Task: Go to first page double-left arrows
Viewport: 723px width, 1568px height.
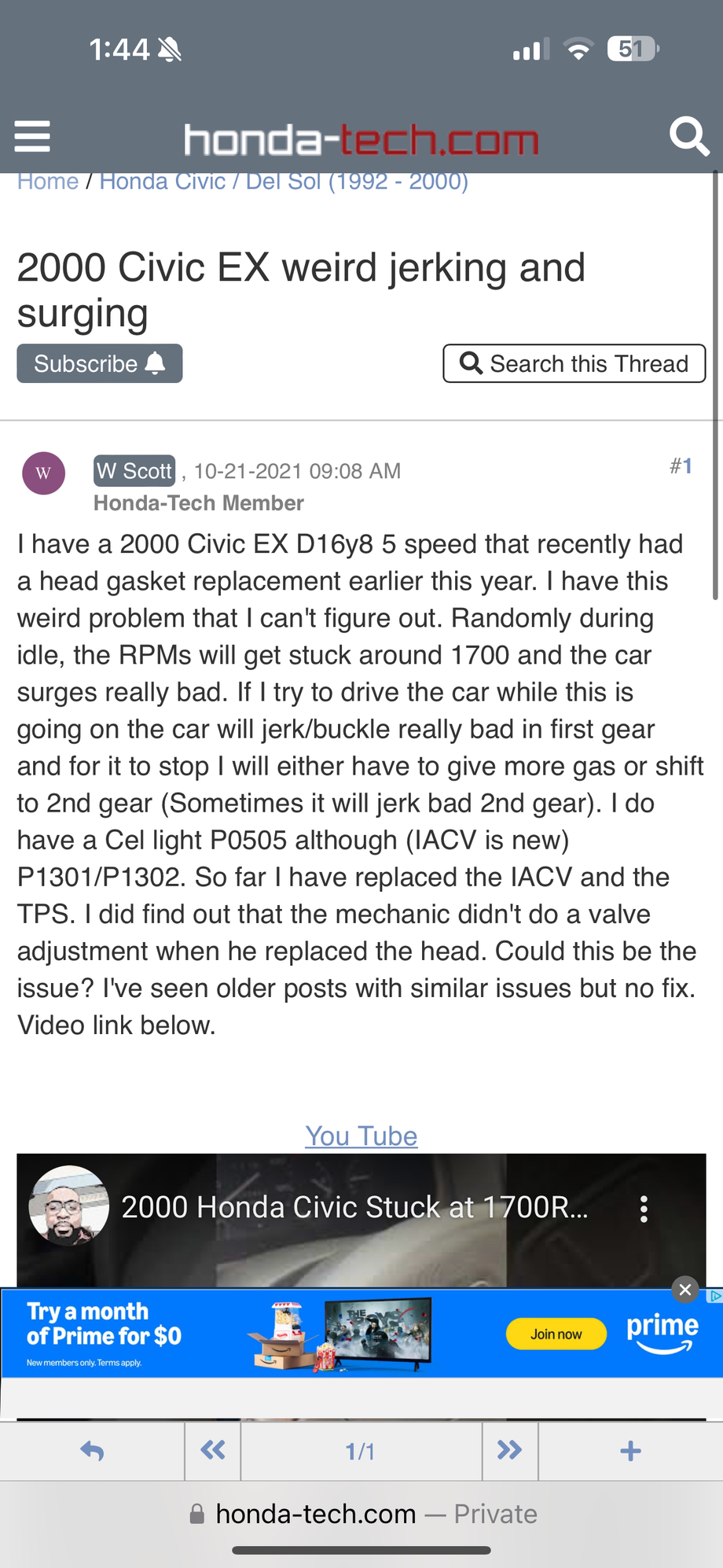Action: (x=212, y=1451)
